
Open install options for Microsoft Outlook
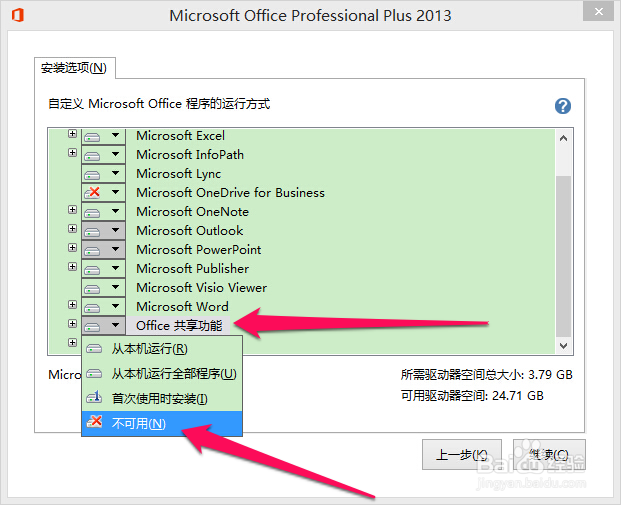coord(103,231)
